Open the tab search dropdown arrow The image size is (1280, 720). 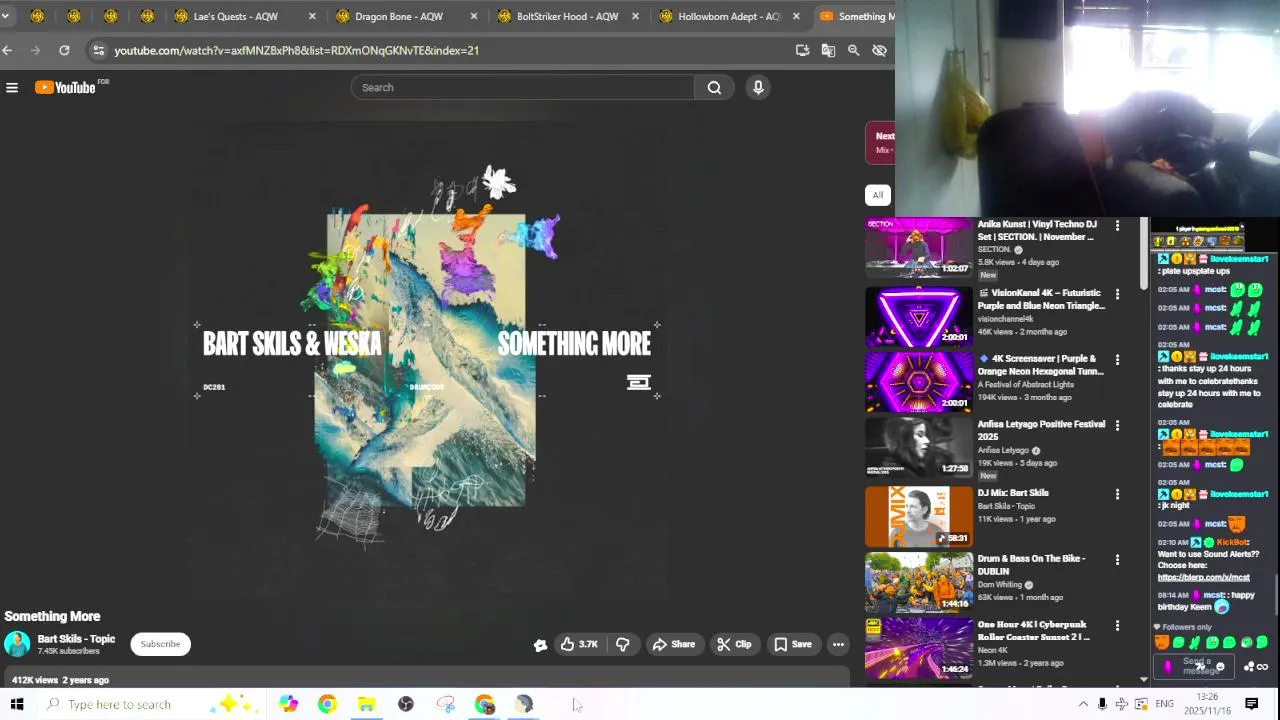point(6,16)
